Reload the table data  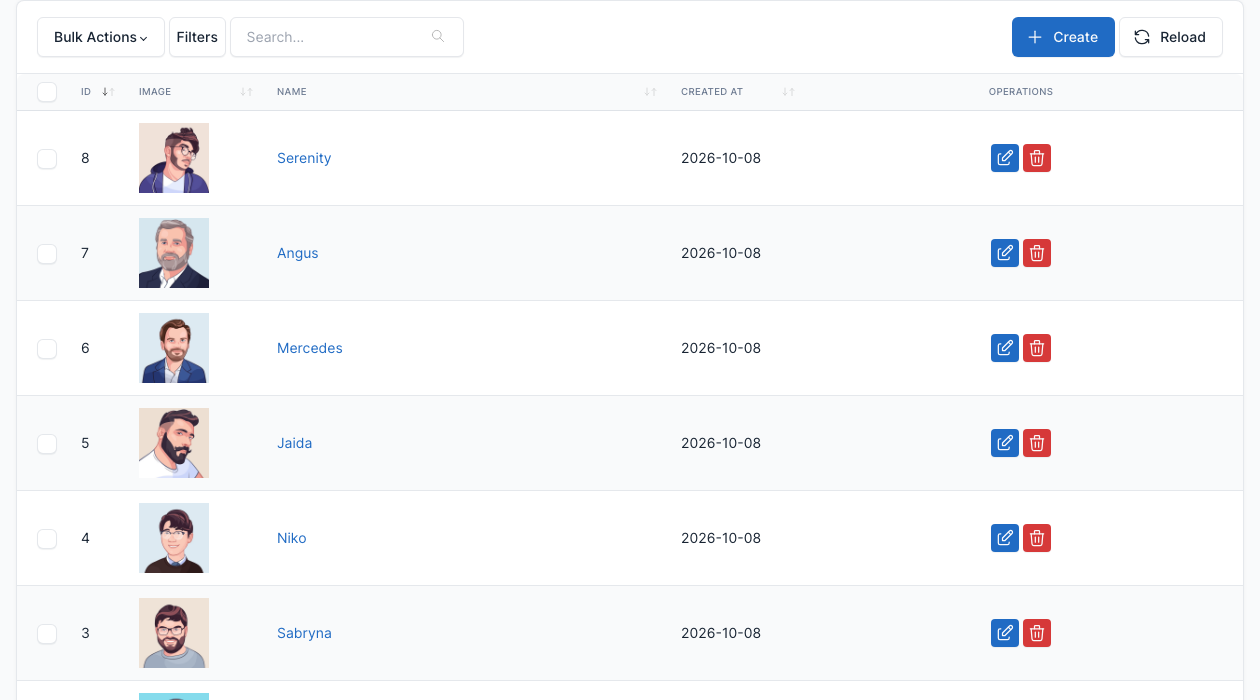(x=1171, y=37)
